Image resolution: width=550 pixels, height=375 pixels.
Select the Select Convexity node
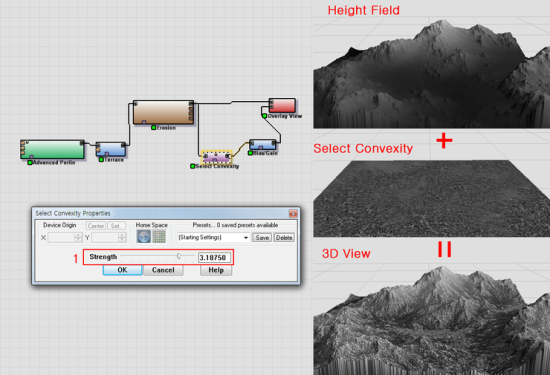click(x=216, y=158)
